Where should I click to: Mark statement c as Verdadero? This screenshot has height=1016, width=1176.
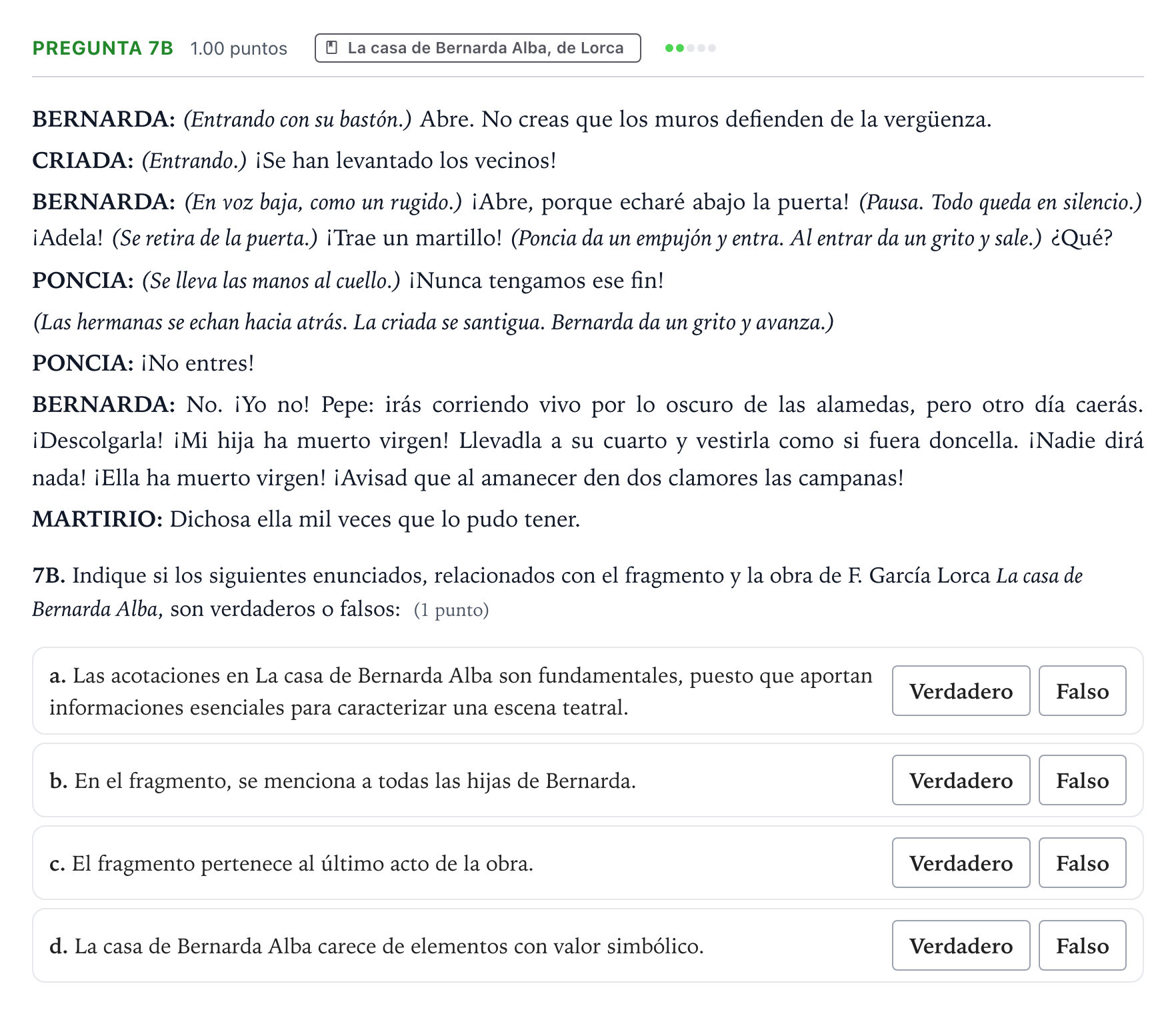[961, 863]
